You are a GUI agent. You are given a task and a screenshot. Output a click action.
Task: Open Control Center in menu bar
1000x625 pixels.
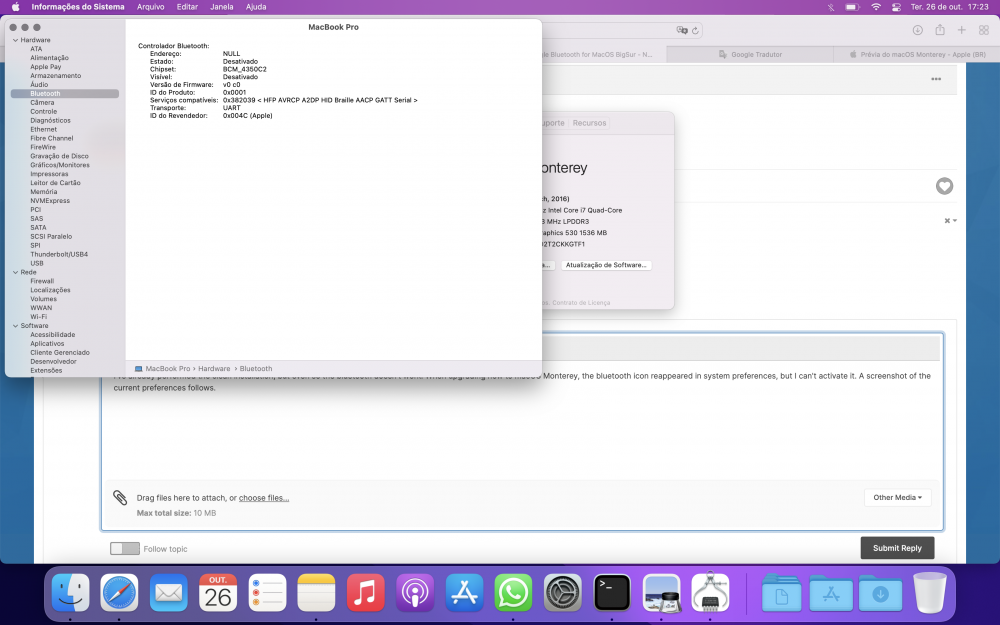(896, 7)
